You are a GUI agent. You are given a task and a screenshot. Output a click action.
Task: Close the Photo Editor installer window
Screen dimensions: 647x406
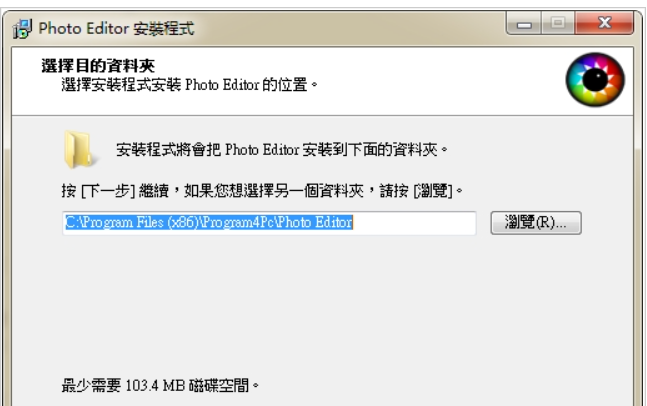604,23
